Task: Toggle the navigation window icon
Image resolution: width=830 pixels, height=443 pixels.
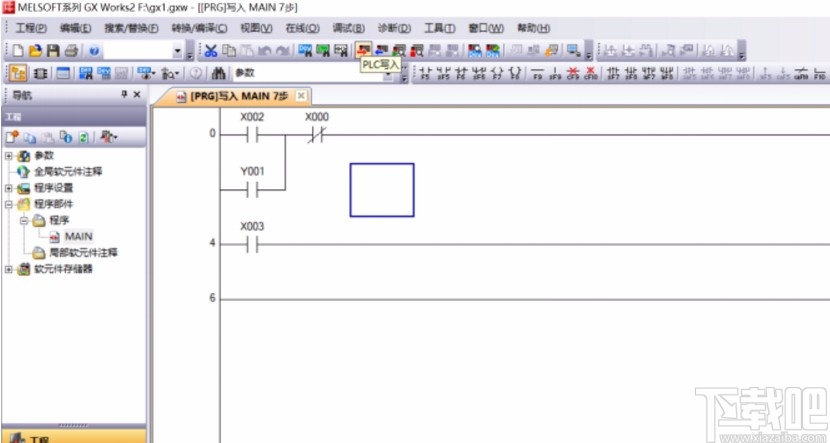Action: tap(19, 74)
